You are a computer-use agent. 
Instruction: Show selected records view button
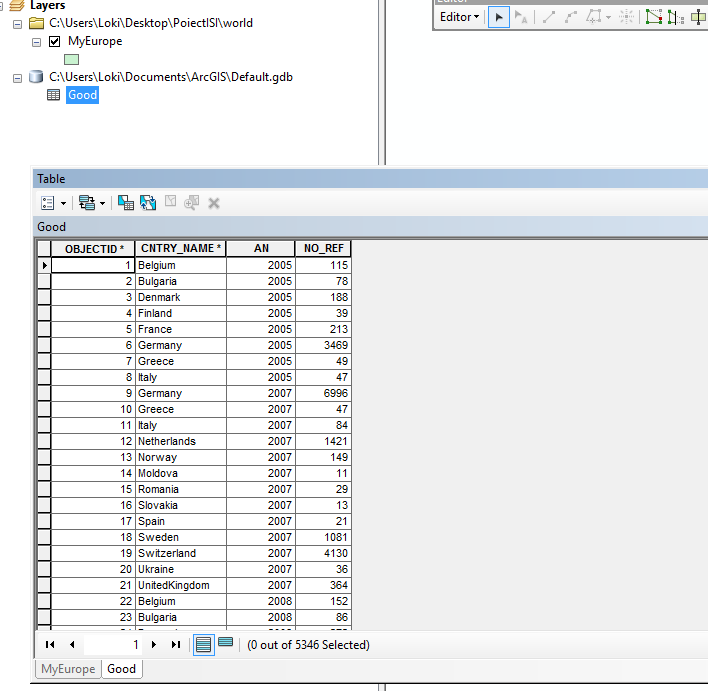[225, 642]
